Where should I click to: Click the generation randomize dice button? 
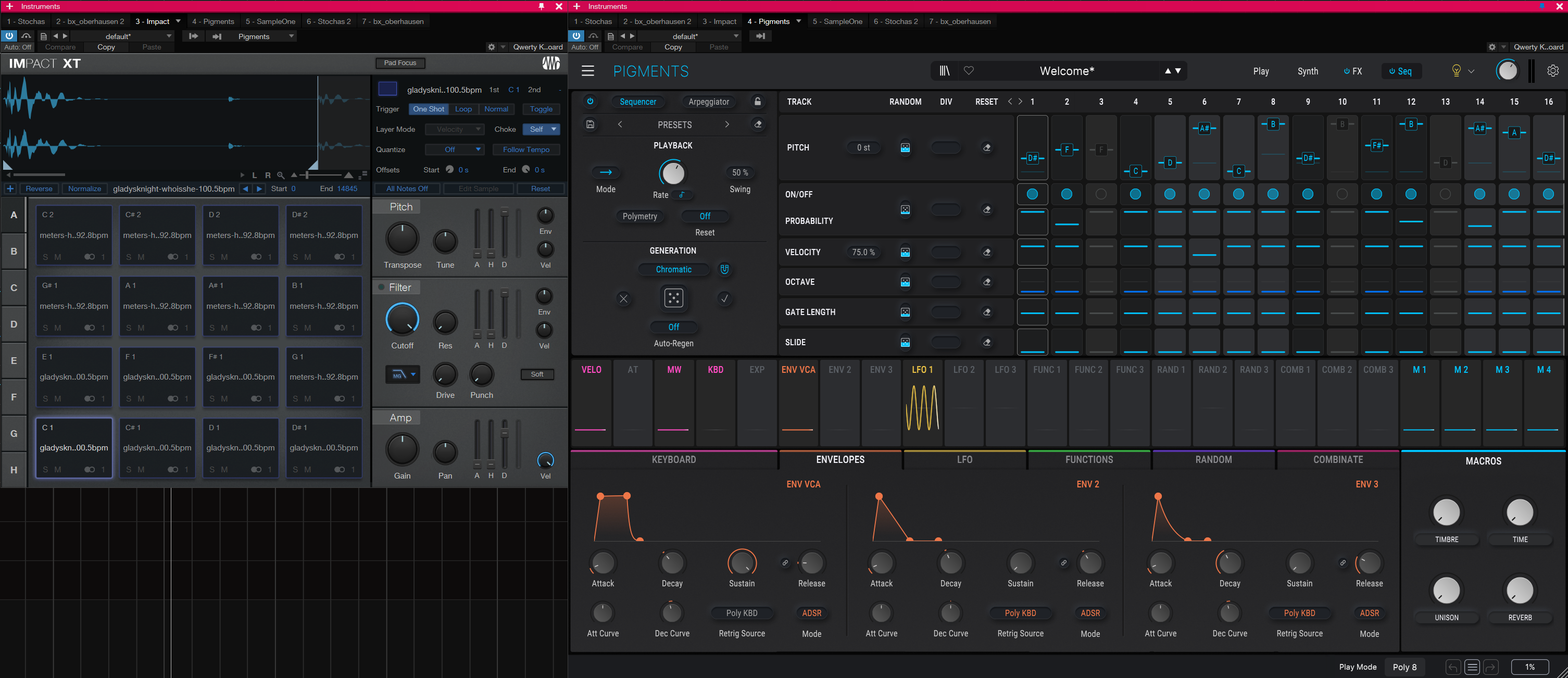[x=673, y=298]
